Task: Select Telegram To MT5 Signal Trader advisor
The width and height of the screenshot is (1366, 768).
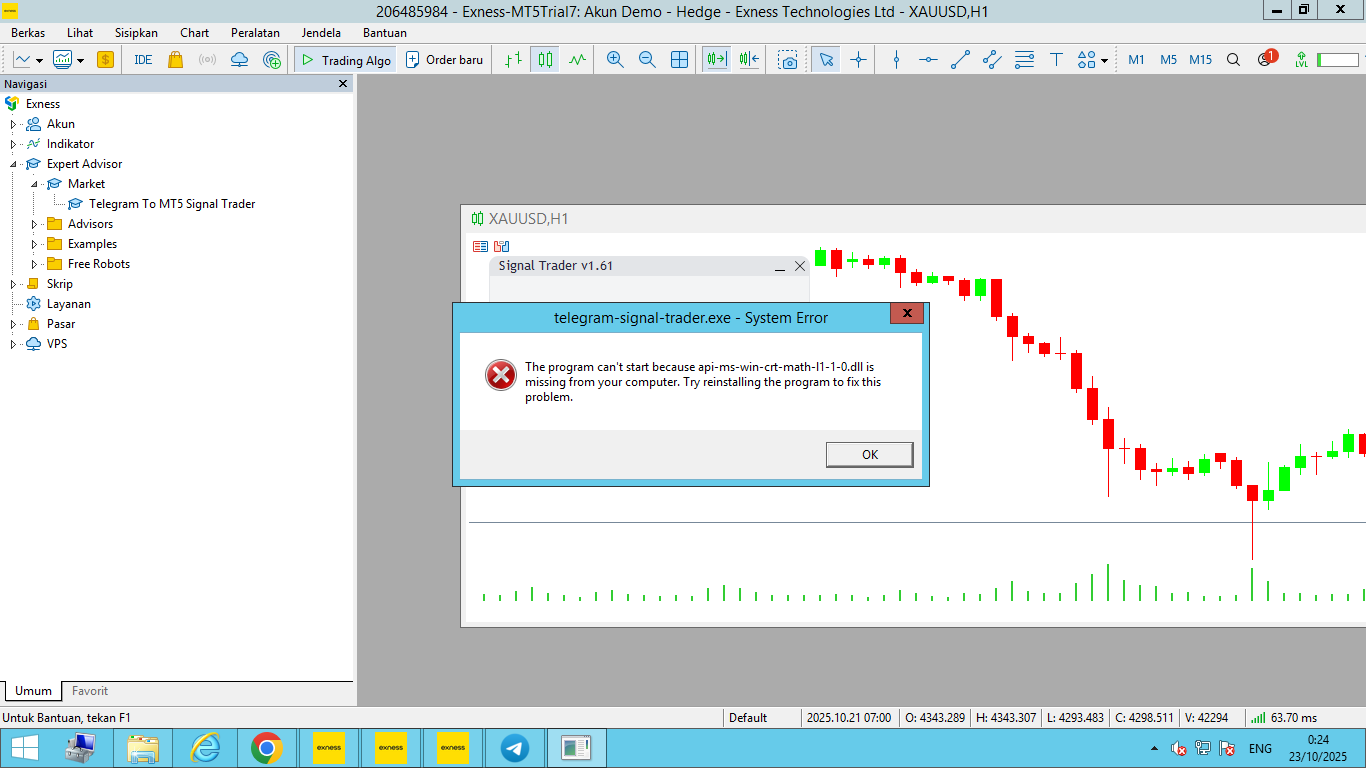Action: [x=172, y=204]
